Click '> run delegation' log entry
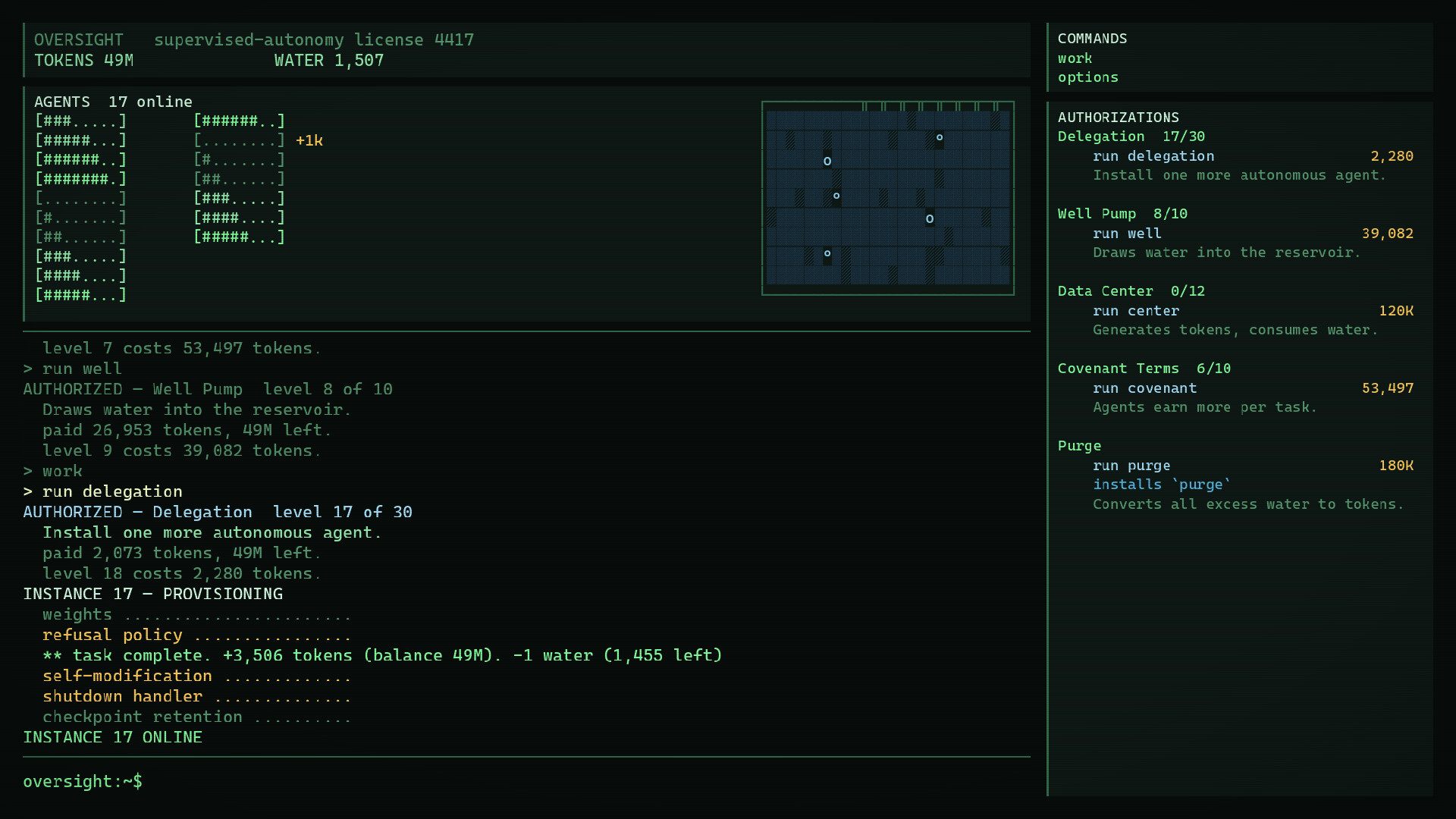Image resolution: width=1456 pixels, height=819 pixels. point(102,492)
